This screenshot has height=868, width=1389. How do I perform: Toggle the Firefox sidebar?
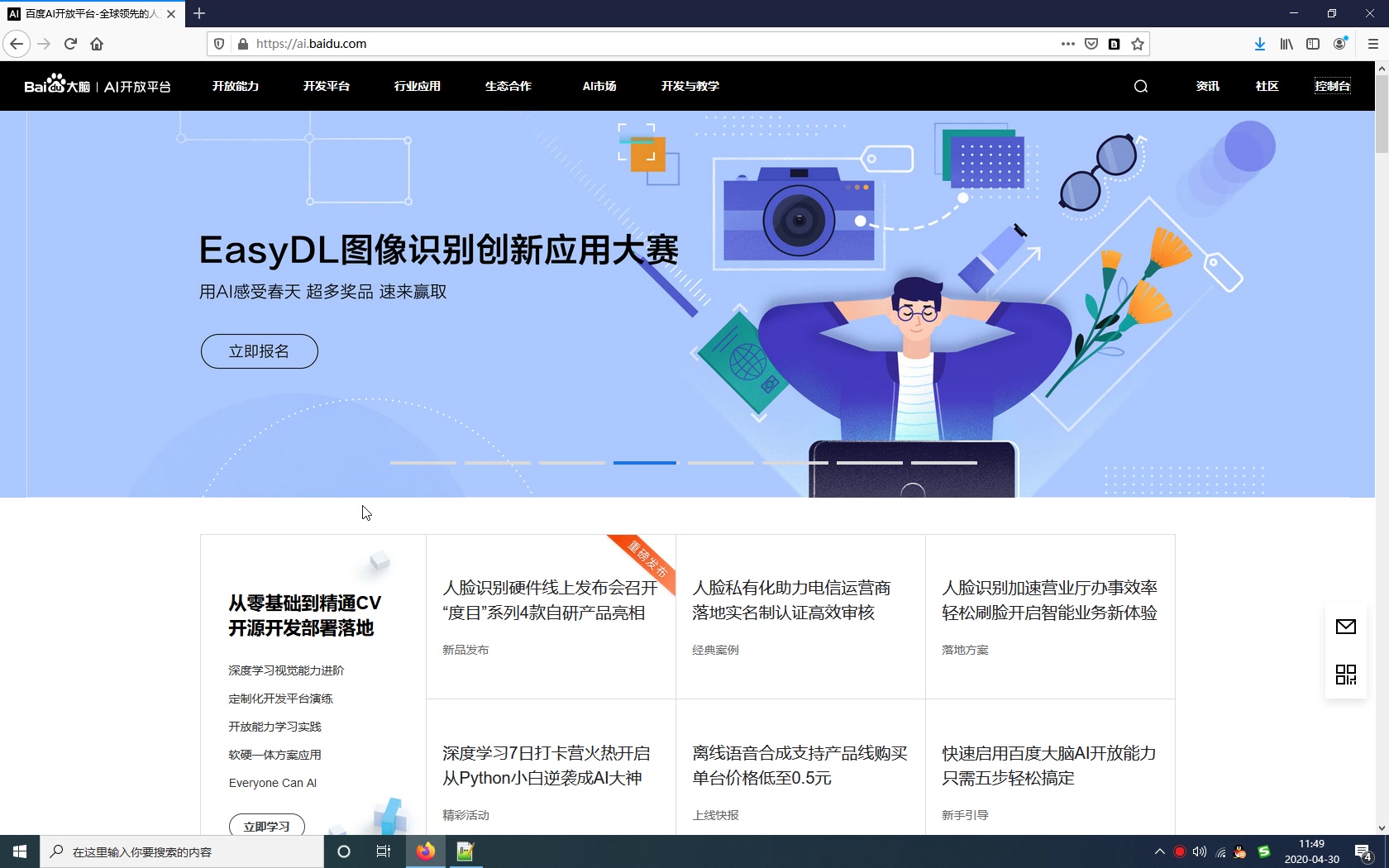click(1312, 44)
